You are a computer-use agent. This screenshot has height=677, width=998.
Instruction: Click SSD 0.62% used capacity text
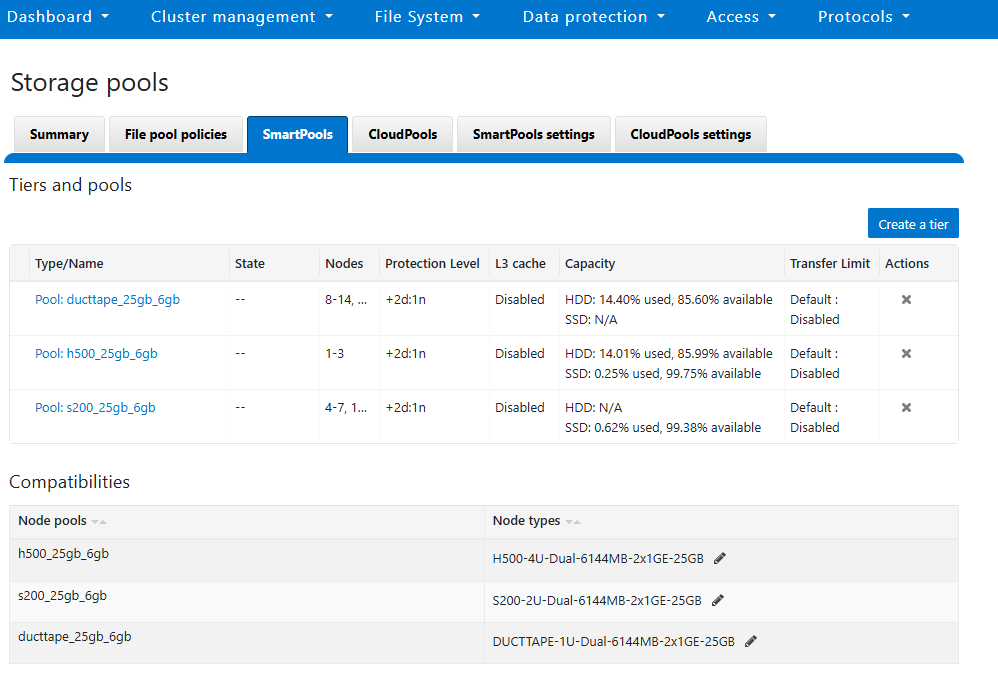click(x=663, y=428)
